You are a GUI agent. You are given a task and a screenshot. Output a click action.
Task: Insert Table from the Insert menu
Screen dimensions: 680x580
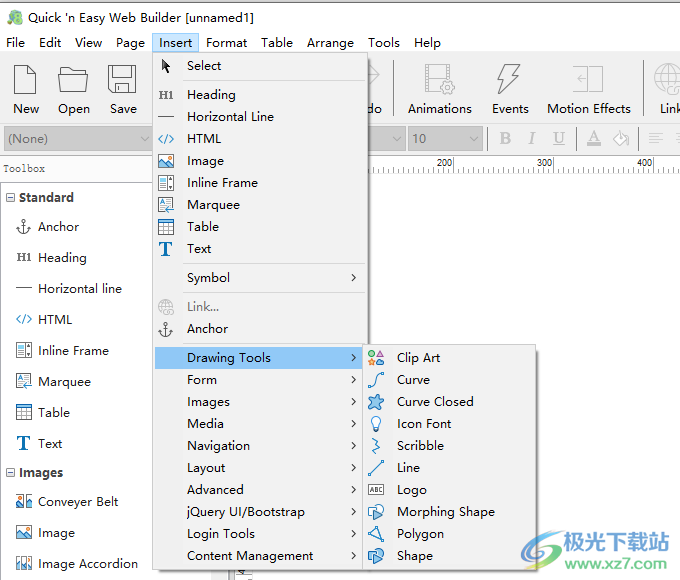(260, 227)
